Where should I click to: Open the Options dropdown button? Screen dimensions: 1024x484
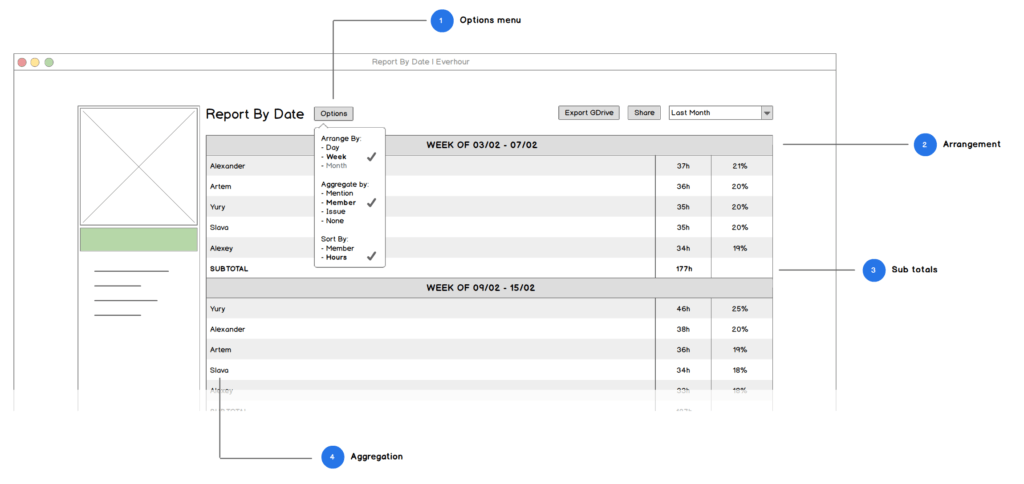(334, 113)
